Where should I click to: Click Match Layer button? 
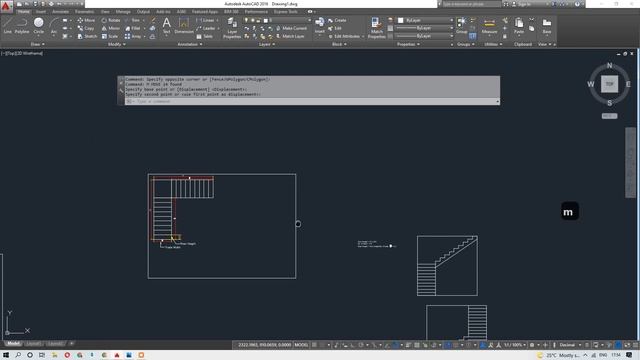point(290,36)
